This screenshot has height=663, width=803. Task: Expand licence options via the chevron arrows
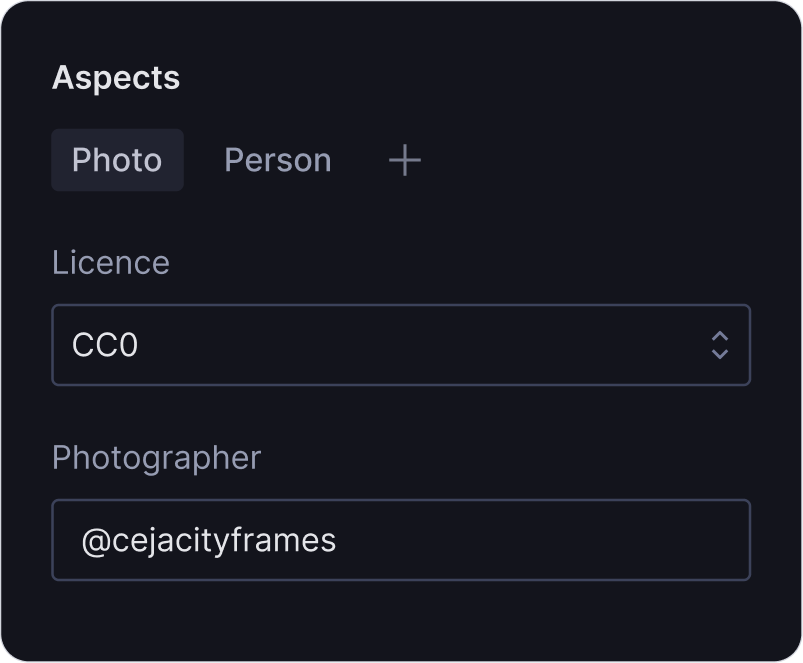click(x=719, y=345)
